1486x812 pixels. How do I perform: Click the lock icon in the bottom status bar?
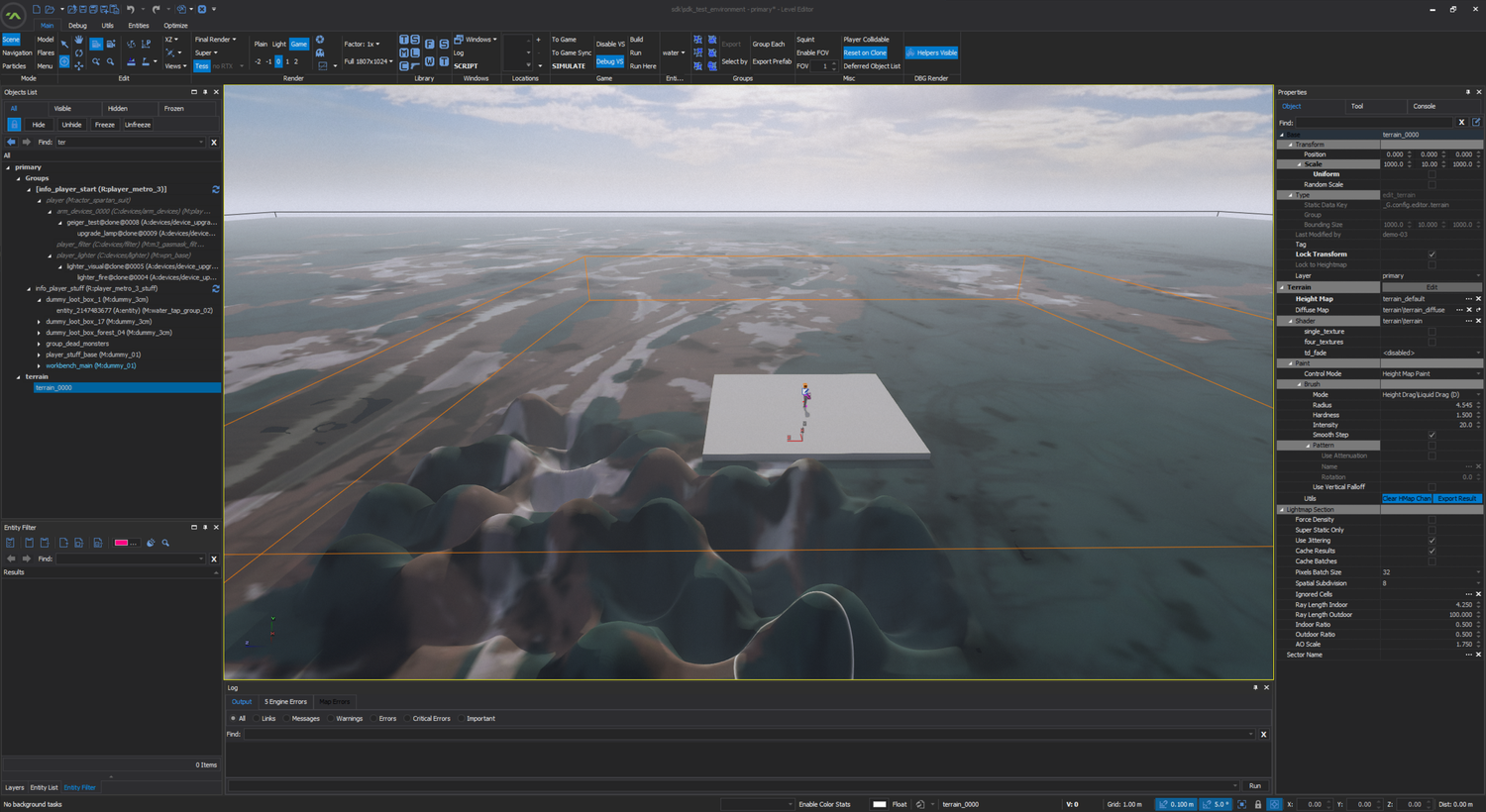1258,804
